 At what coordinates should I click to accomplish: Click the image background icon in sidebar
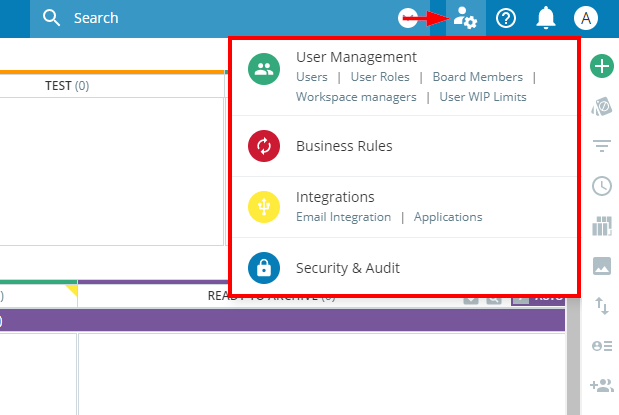(602, 266)
